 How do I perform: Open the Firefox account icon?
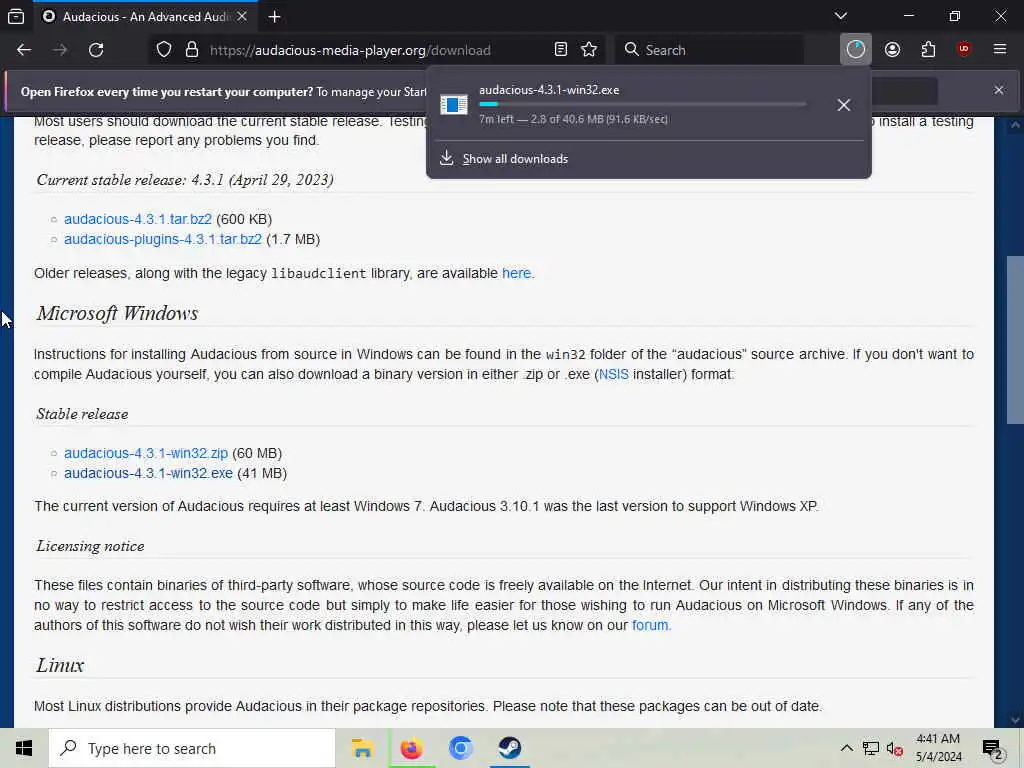click(x=892, y=50)
